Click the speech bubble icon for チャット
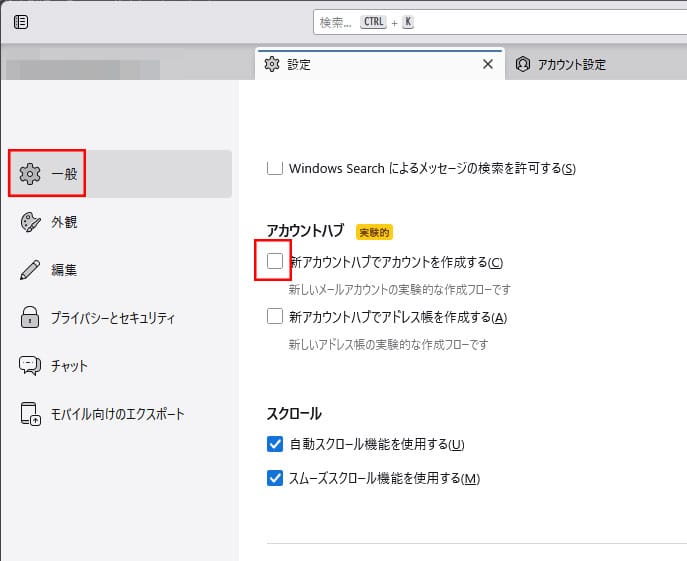This screenshot has width=687, height=561. (x=30, y=366)
